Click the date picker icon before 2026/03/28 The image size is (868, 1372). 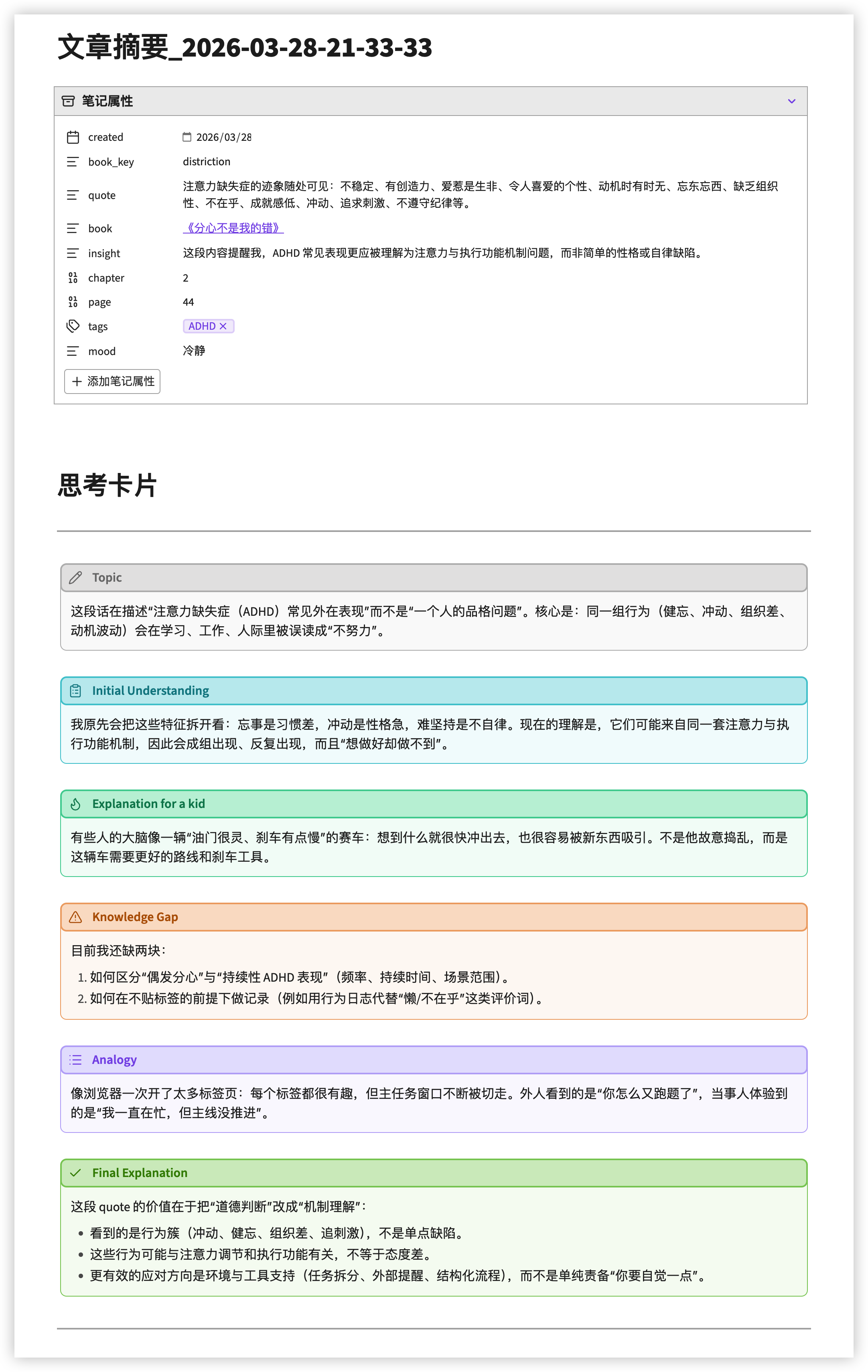[187, 137]
